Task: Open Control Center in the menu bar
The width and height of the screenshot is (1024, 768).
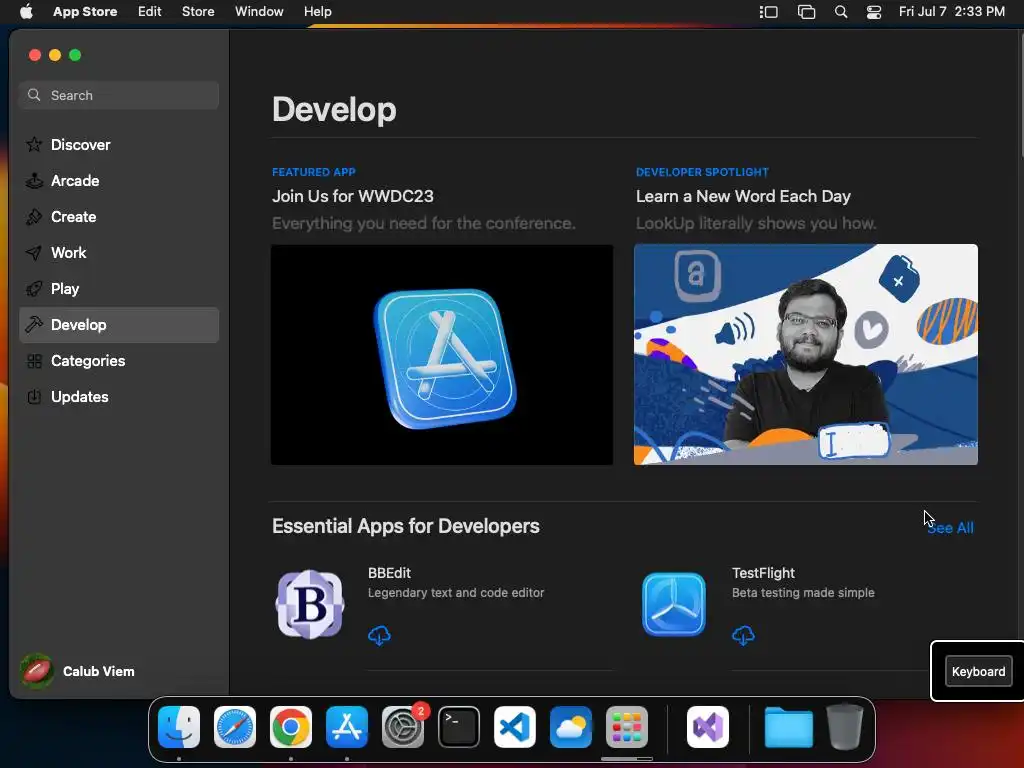Action: (874, 12)
